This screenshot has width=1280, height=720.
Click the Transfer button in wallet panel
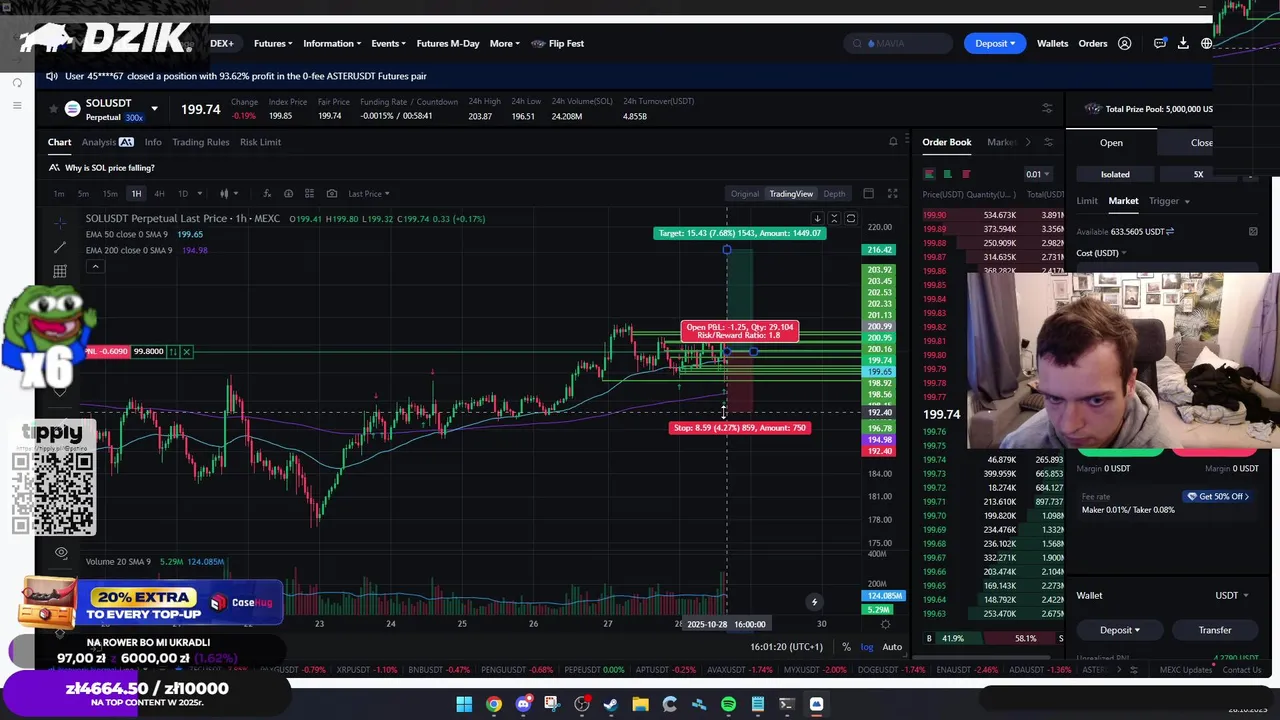[x=1215, y=630]
